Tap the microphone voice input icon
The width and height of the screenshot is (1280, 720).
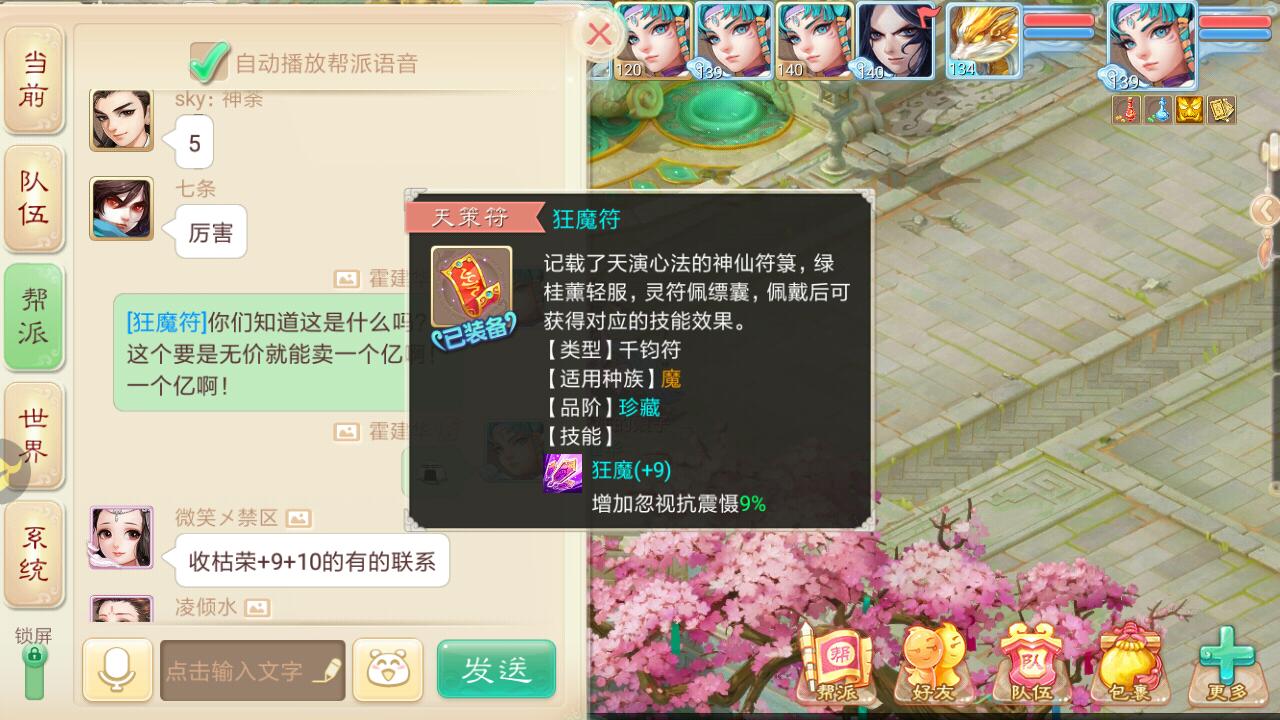coord(117,670)
